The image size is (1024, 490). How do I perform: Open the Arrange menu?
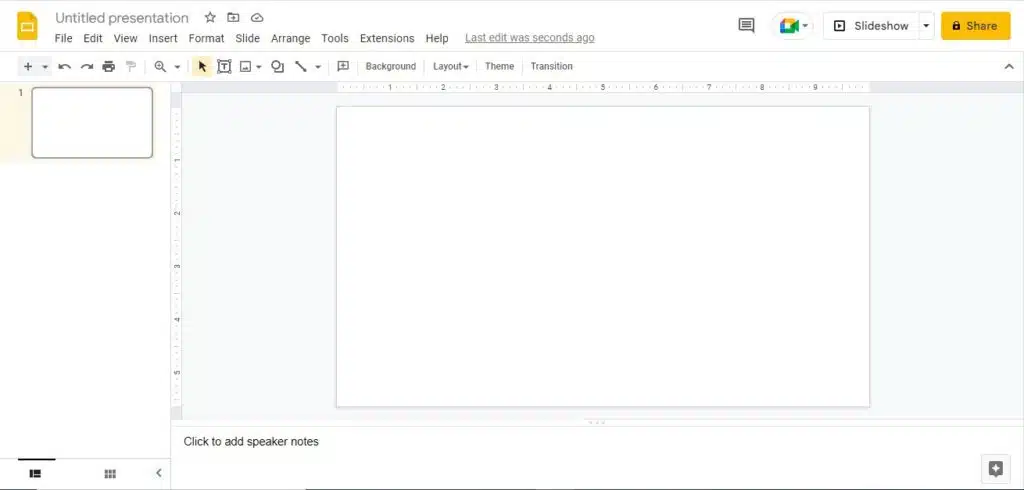click(290, 38)
